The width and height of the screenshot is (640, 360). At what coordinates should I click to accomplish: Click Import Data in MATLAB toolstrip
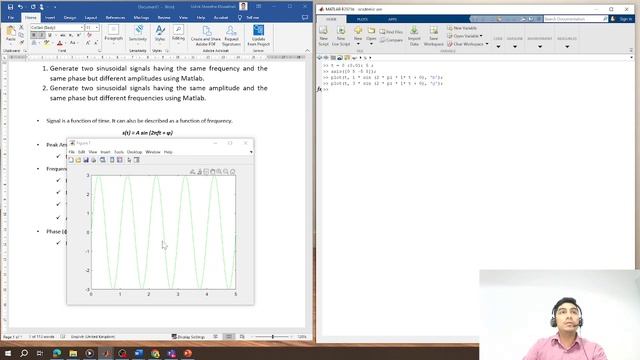tap(414, 36)
